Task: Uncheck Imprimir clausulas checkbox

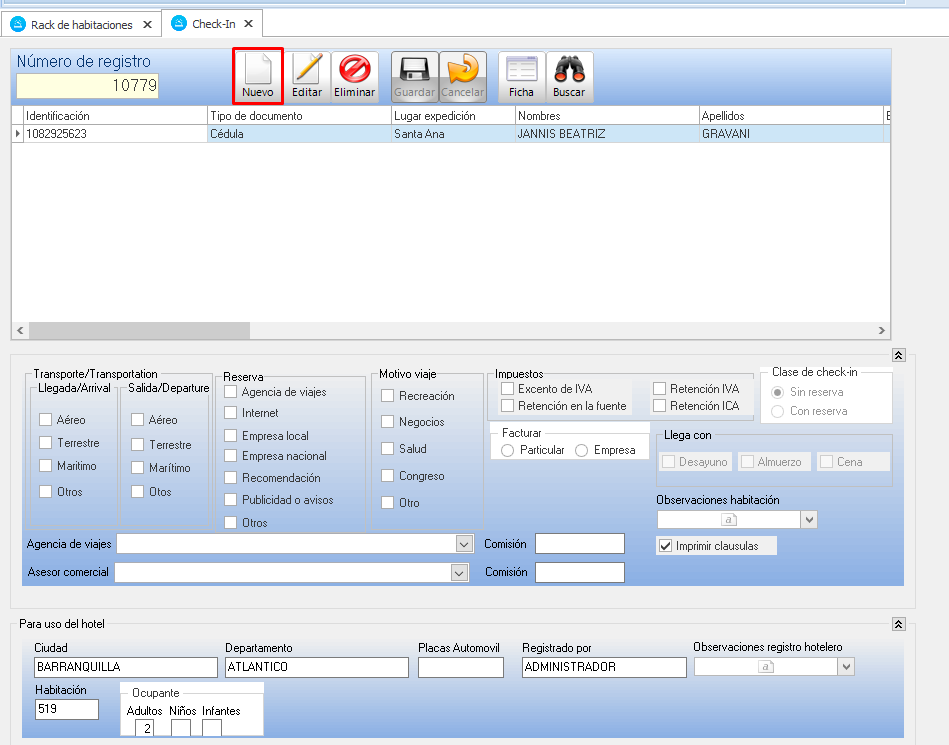Action: [x=665, y=546]
